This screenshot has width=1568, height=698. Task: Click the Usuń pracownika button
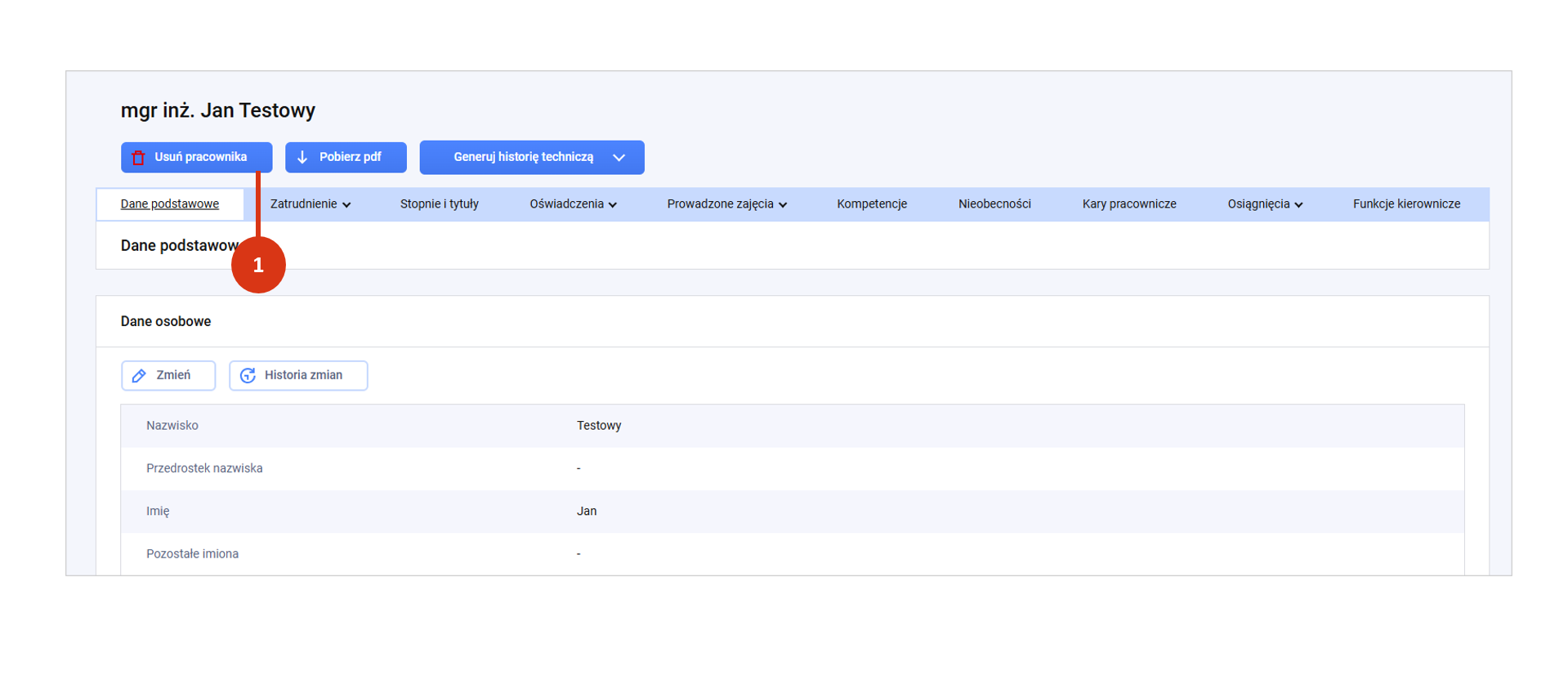point(197,157)
